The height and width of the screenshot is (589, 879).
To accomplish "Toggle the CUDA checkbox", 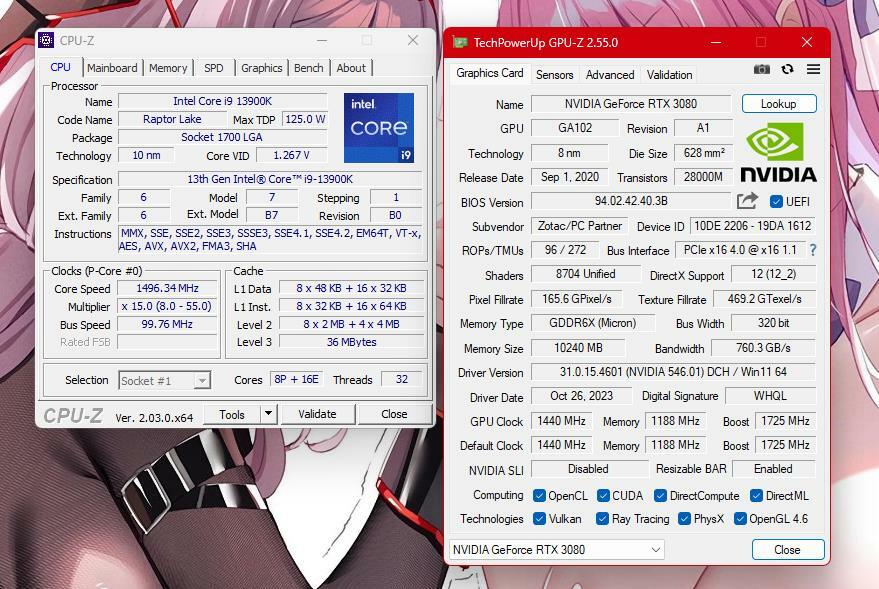I will point(604,496).
